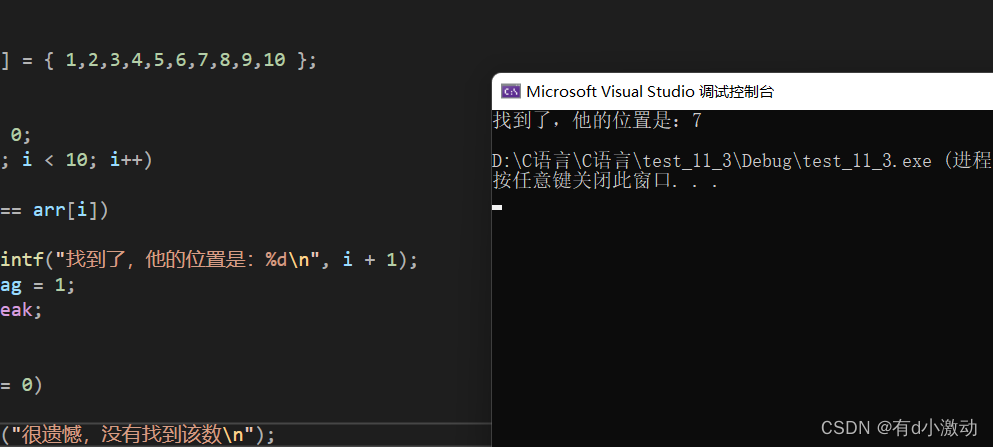Click the line ending in ag = 1;
The image size is (993, 447).
(37, 285)
